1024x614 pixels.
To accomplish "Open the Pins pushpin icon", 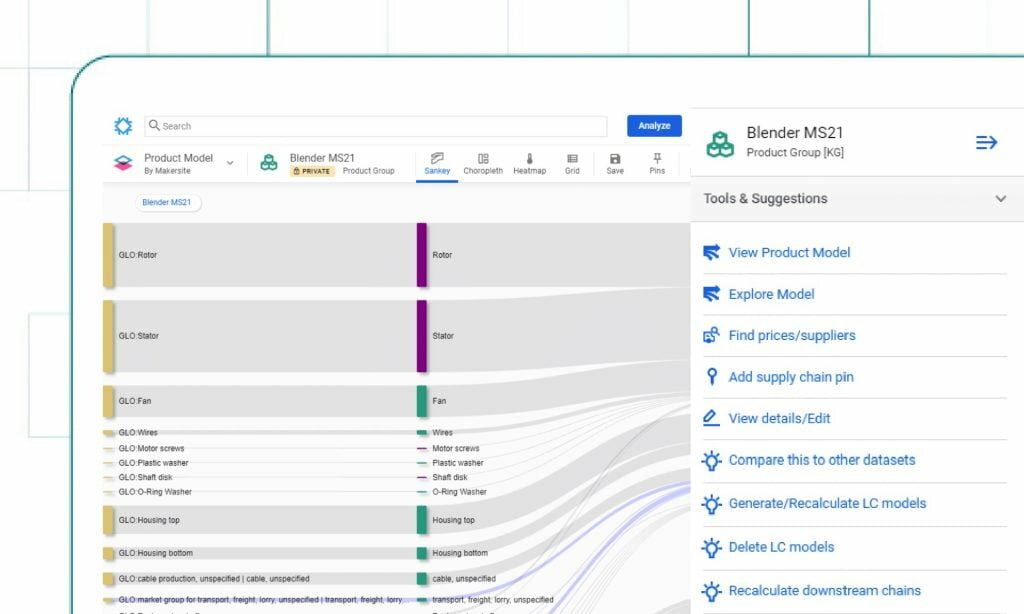I will 657,159.
